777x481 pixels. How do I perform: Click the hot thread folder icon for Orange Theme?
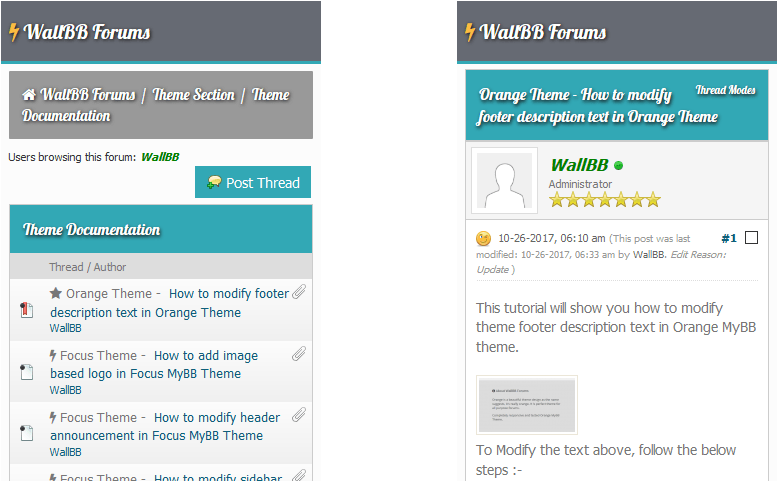tap(26, 310)
